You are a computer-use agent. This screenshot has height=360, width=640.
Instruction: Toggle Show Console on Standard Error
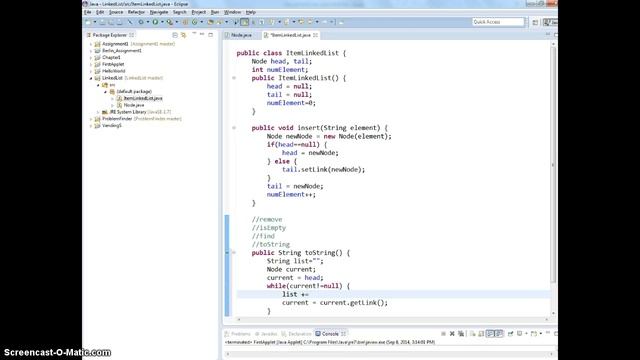[x=499, y=334]
